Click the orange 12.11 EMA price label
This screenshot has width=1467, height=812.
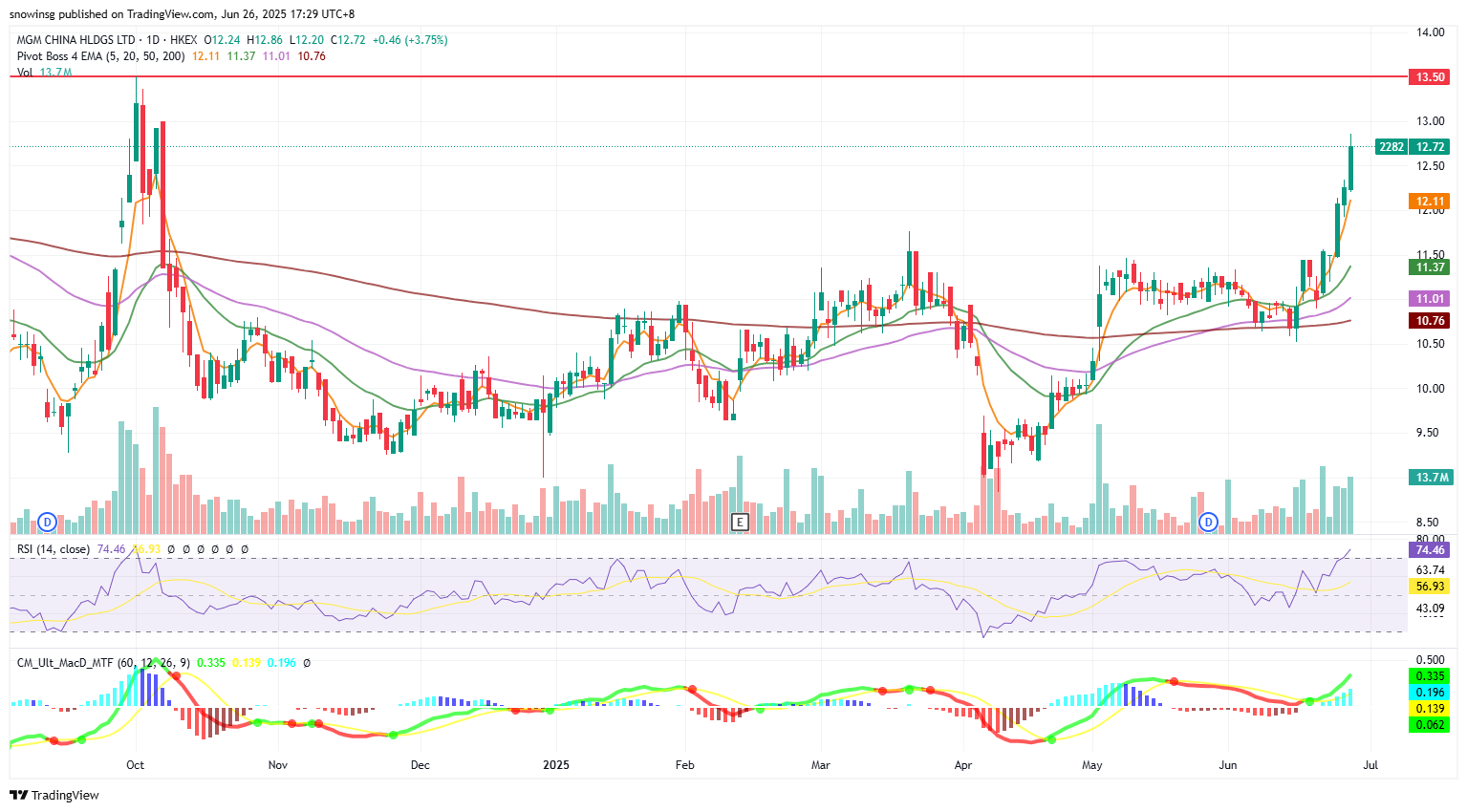point(1430,201)
